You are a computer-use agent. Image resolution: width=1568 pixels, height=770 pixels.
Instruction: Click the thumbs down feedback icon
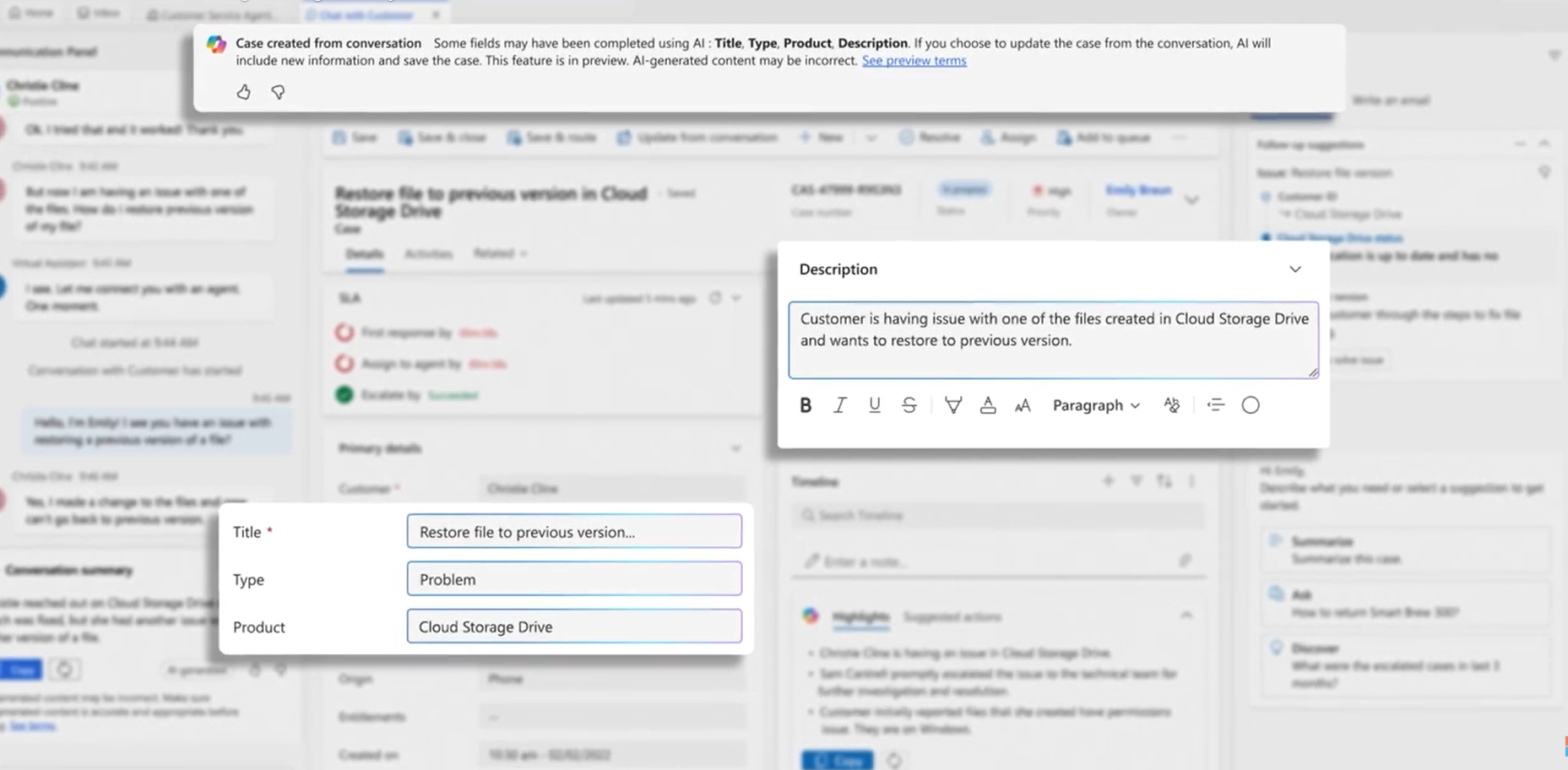[278, 92]
